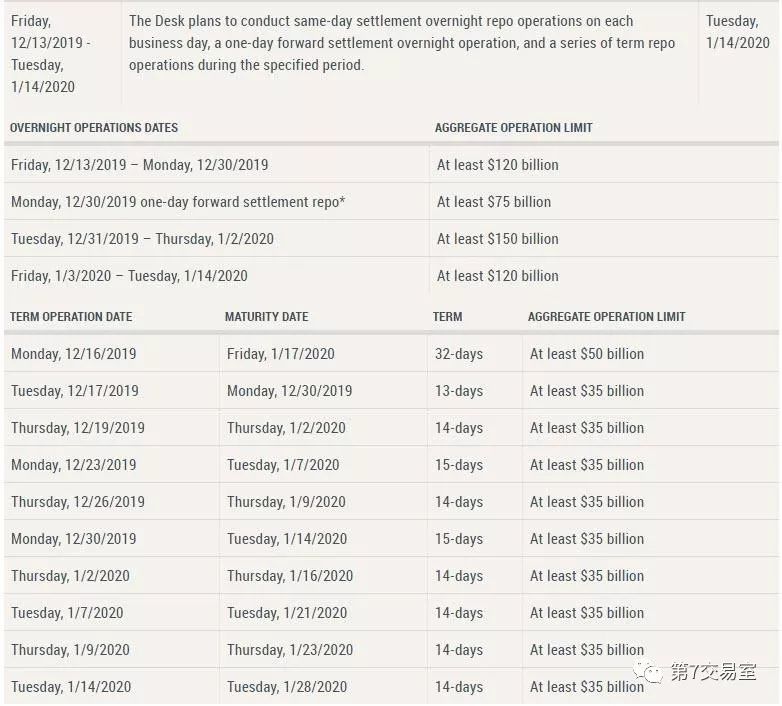Select the Term Operation Date column header
Image resolution: width=782 pixels, height=706 pixels.
coord(71,317)
